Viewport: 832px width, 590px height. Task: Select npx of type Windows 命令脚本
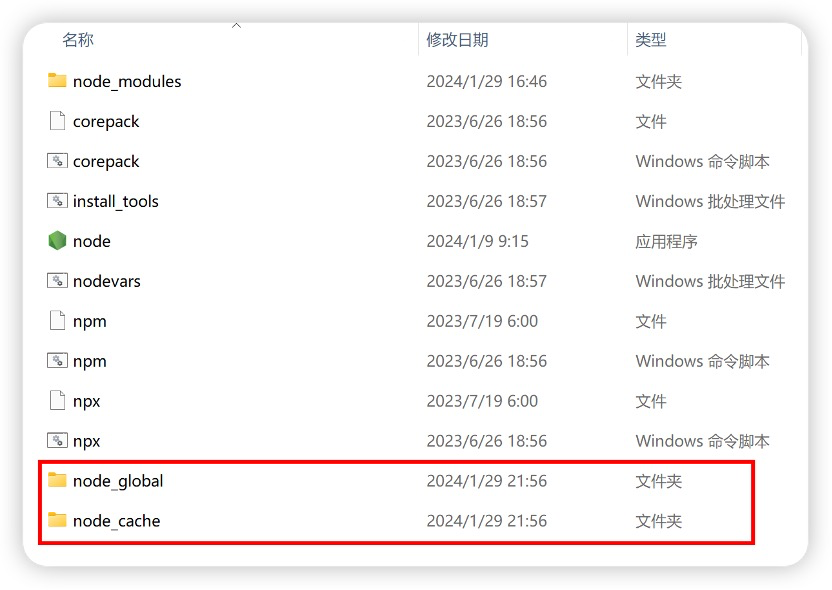click(86, 441)
